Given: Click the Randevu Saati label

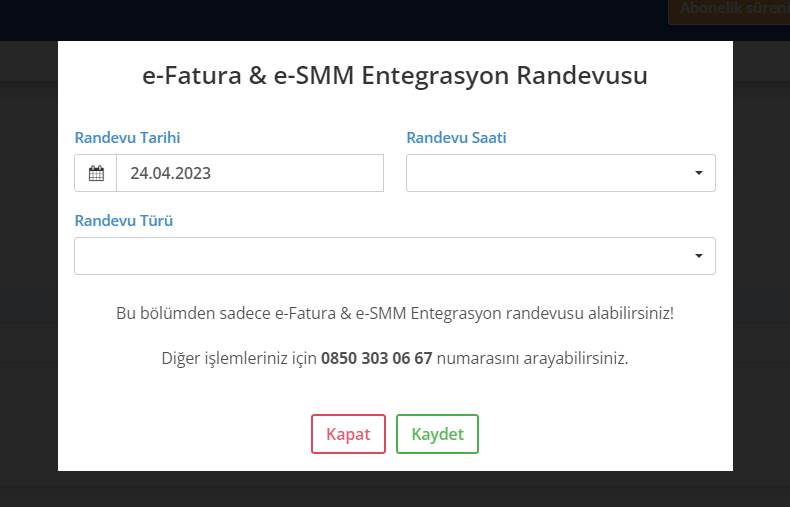Looking at the screenshot, I should tap(456, 138).
